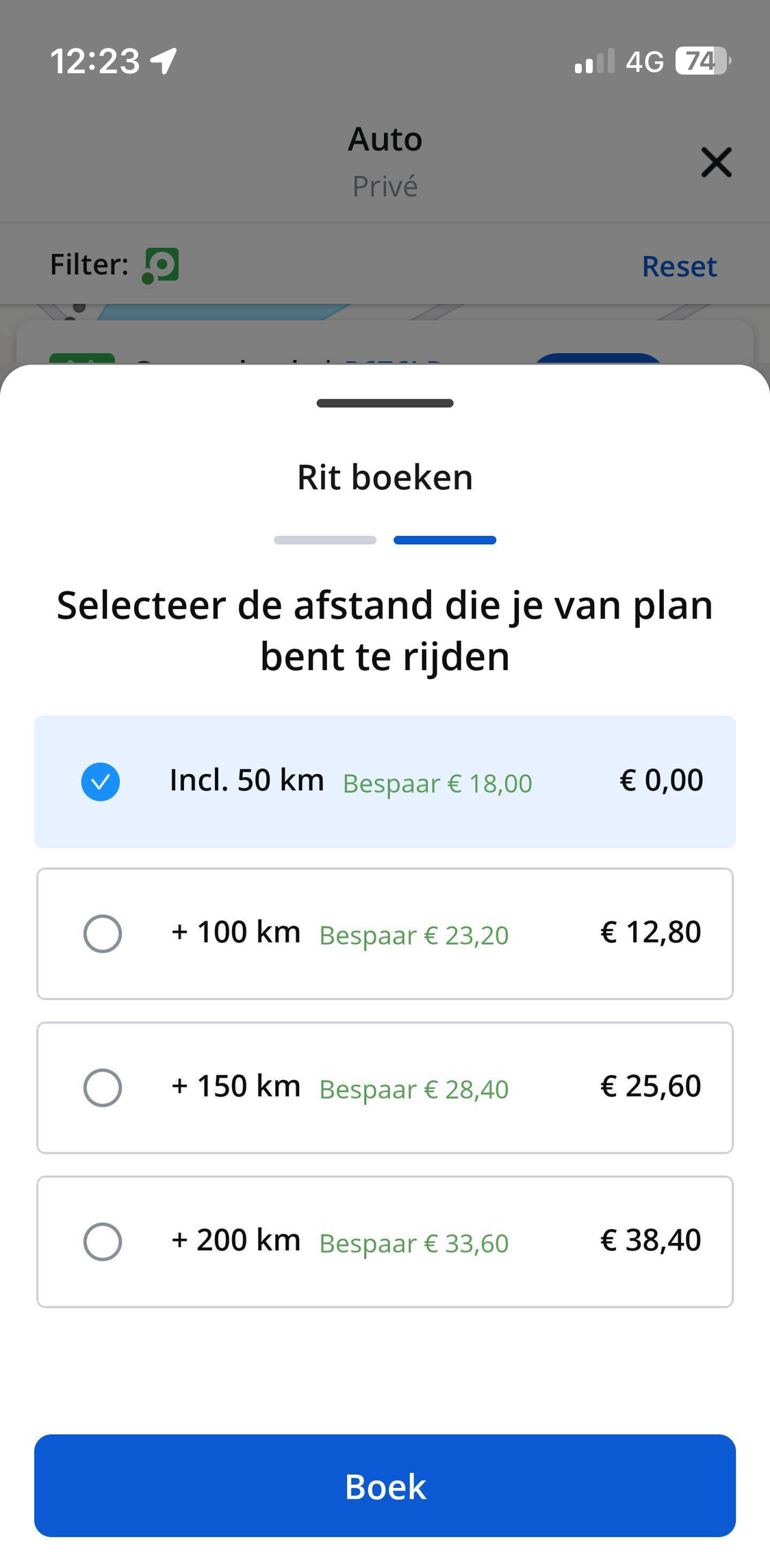This screenshot has height=1568, width=770.
Task: Tap the green filter icon
Action: [x=160, y=266]
